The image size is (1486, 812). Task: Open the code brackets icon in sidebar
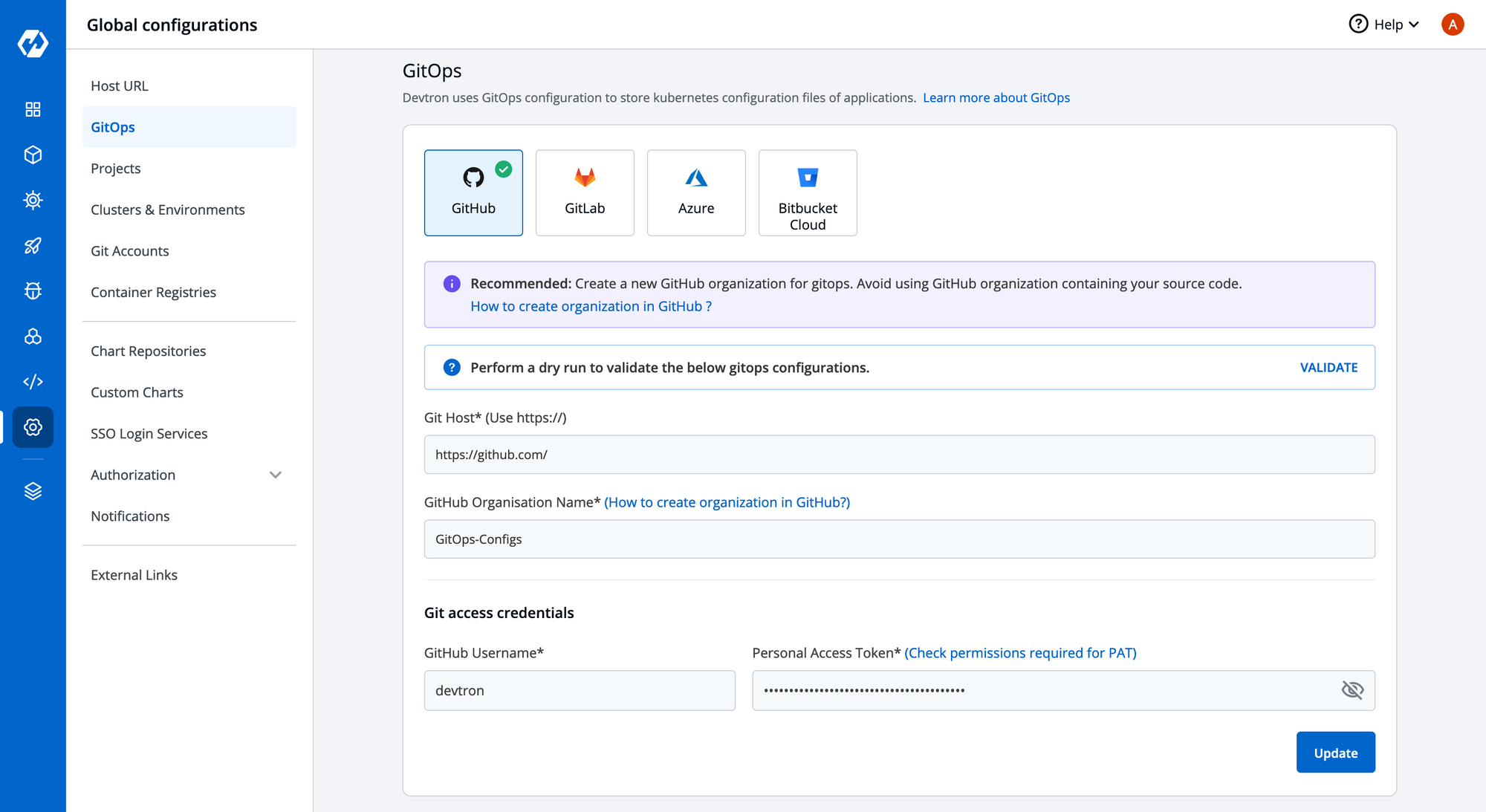(x=33, y=382)
